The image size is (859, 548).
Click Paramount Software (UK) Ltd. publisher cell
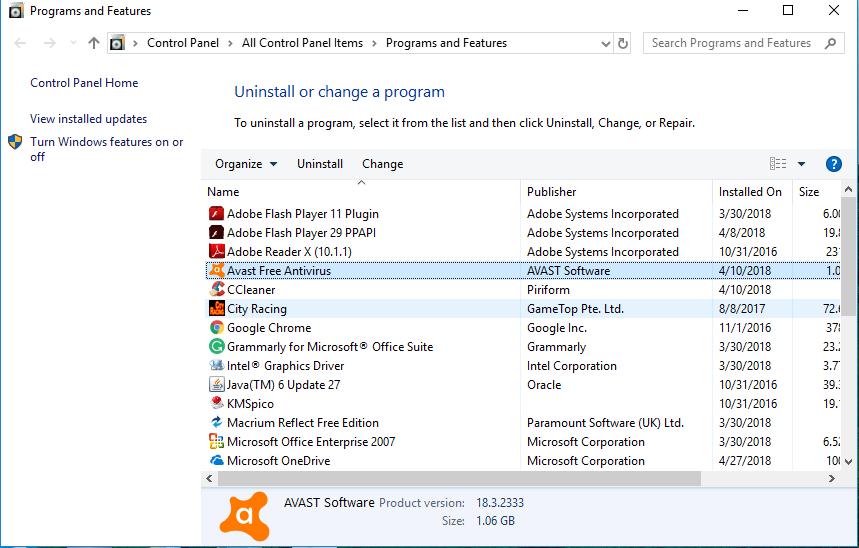pyautogui.click(x=605, y=423)
